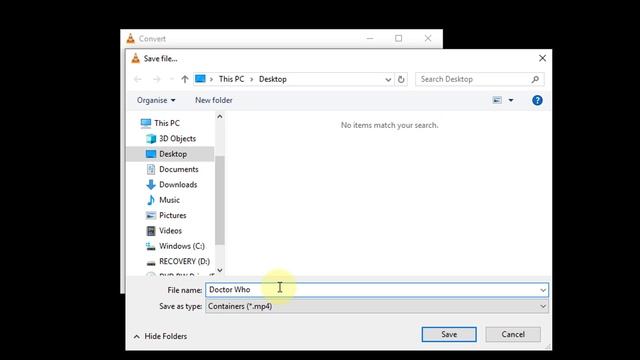Open the view options dropdown arrow
Viewport: 640px width, 360px height.
click(x=511, y=100)
